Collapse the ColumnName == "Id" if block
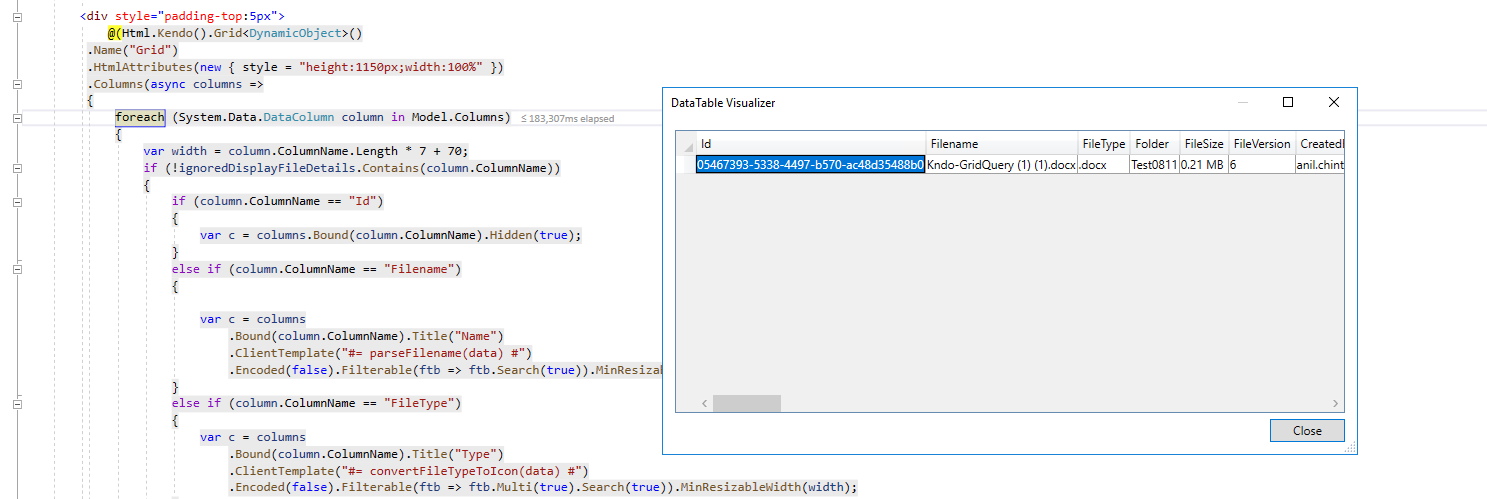Screen dimensions: 1487x499 17,202
